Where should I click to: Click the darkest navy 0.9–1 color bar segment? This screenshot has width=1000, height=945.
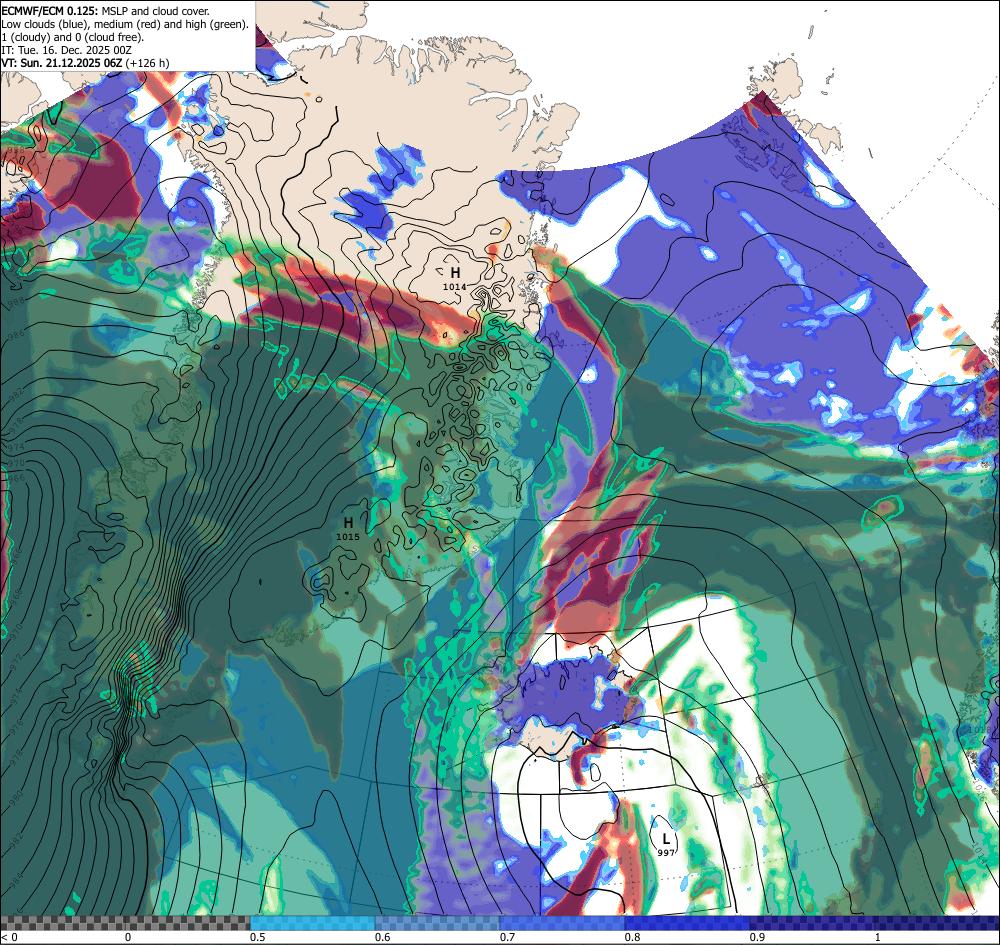tap(875, 923)
